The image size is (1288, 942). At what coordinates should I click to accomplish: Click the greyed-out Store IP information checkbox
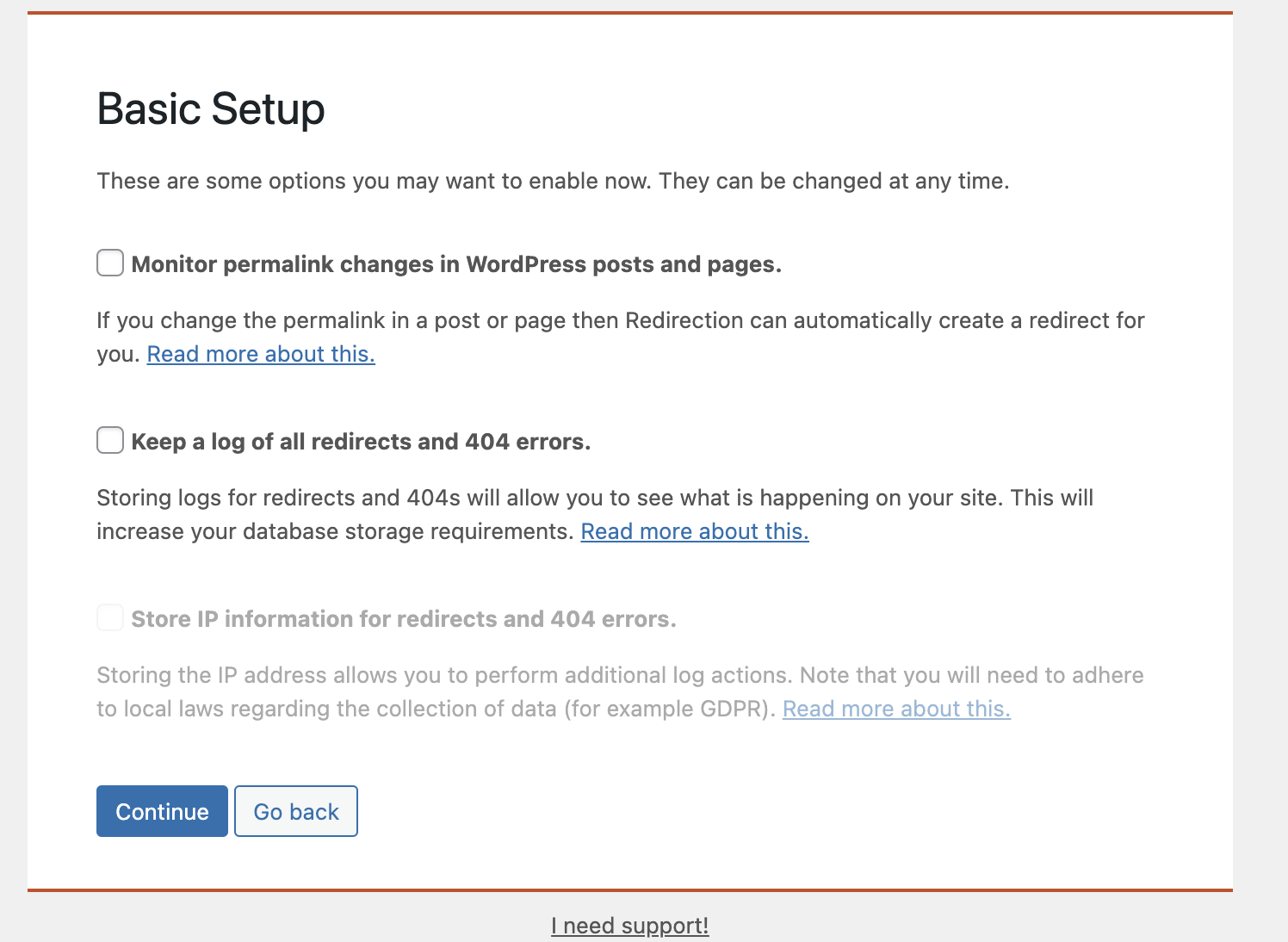point(110,618)
